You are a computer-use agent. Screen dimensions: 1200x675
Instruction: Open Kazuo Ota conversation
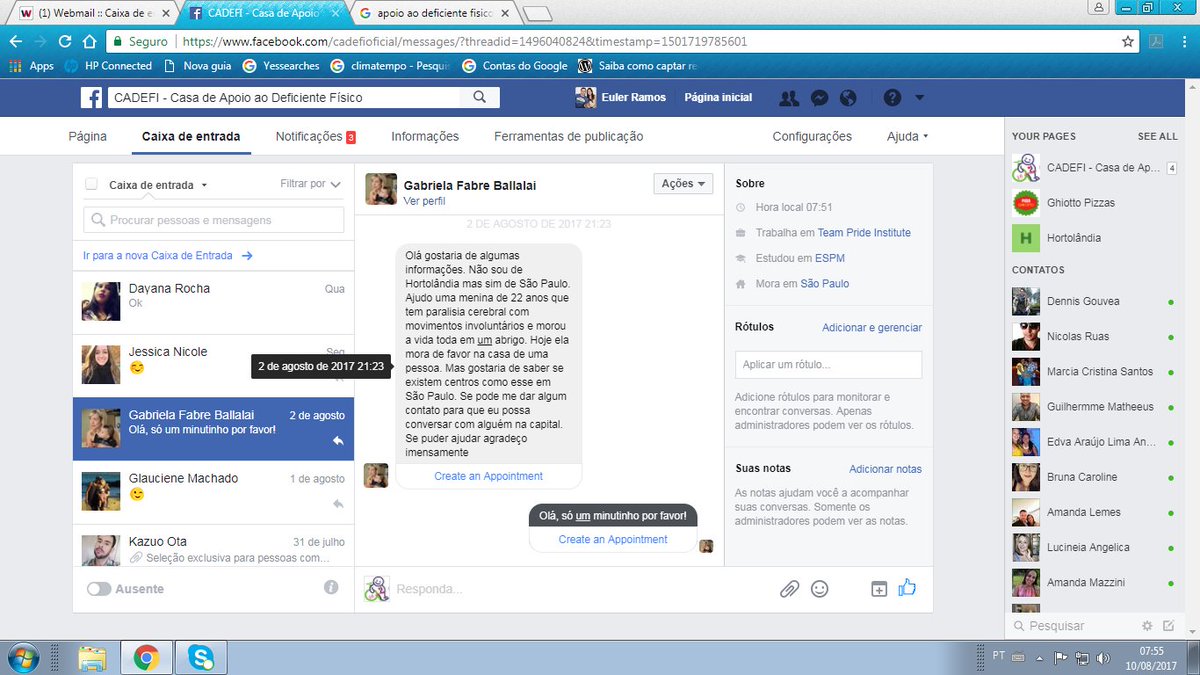(x=213, y=546)
